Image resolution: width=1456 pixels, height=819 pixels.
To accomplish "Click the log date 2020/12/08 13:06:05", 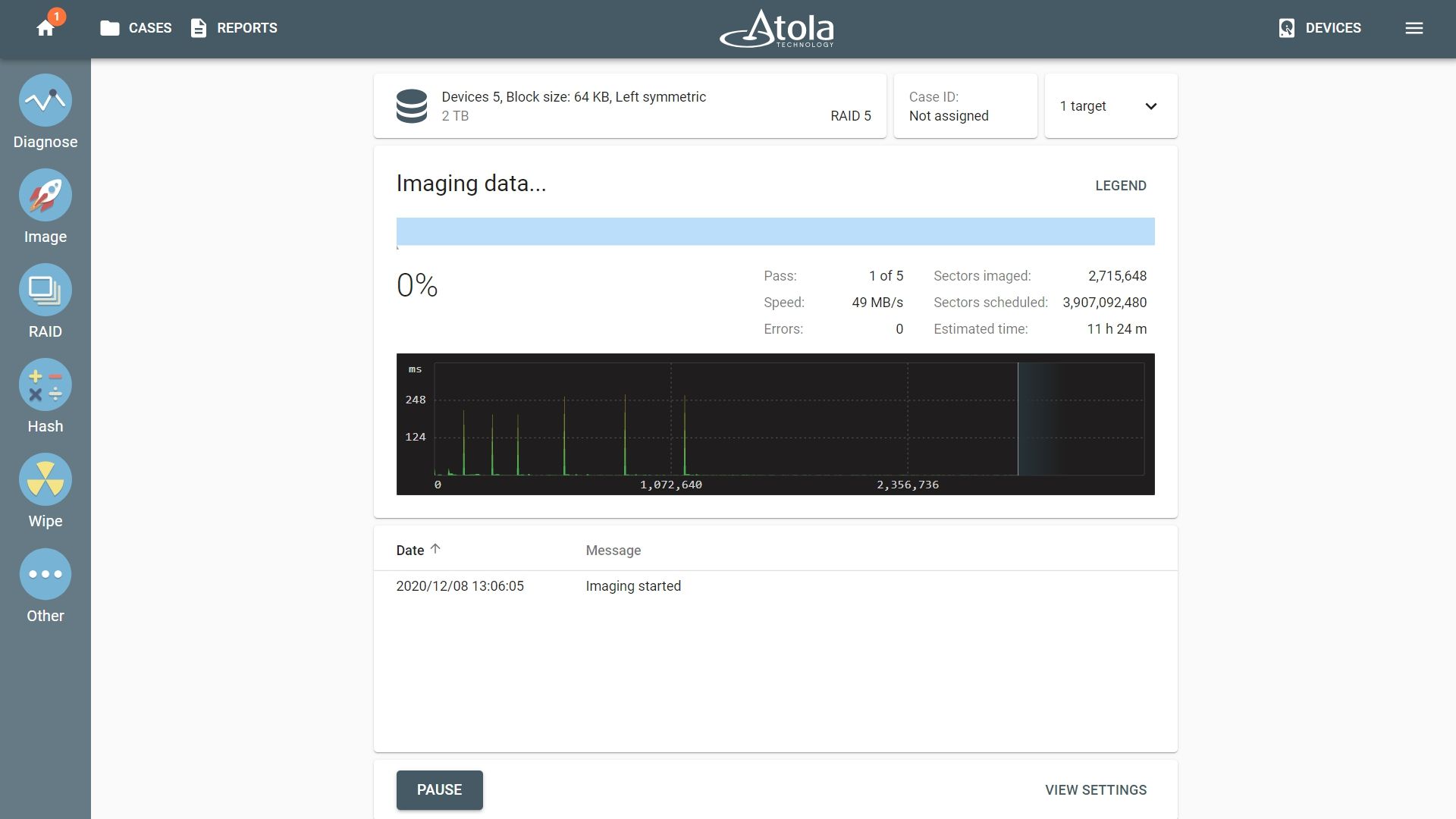I will coord(460,586).
